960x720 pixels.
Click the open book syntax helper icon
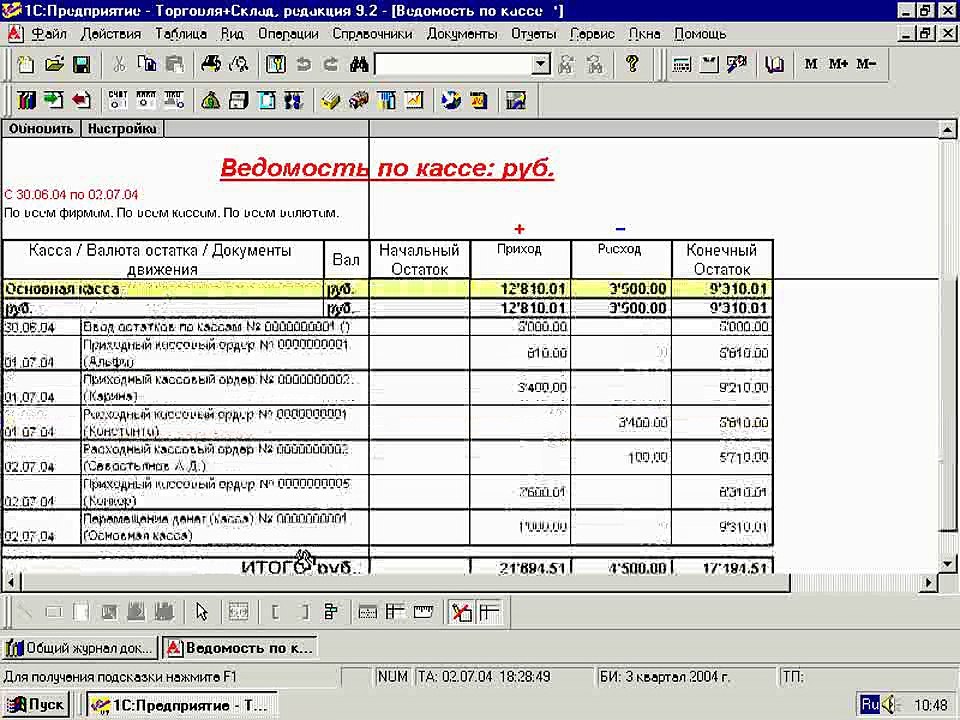(x=774, y=64)
